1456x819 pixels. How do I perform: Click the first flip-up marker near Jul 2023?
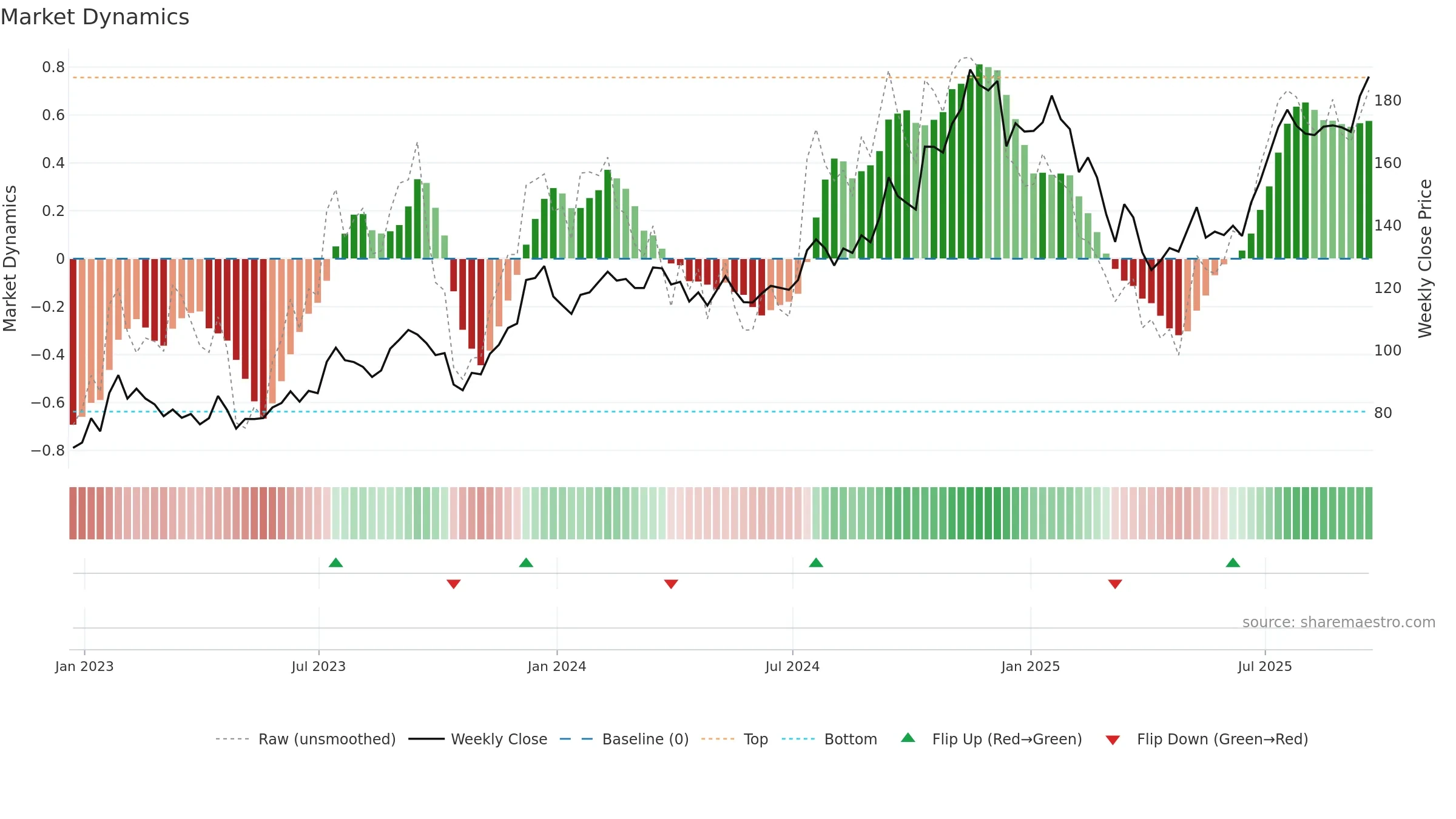coord(336,562)
